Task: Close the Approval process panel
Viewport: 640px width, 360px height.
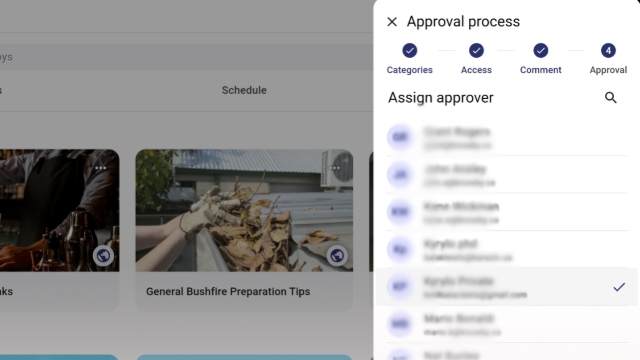Action: click(392, 22)
